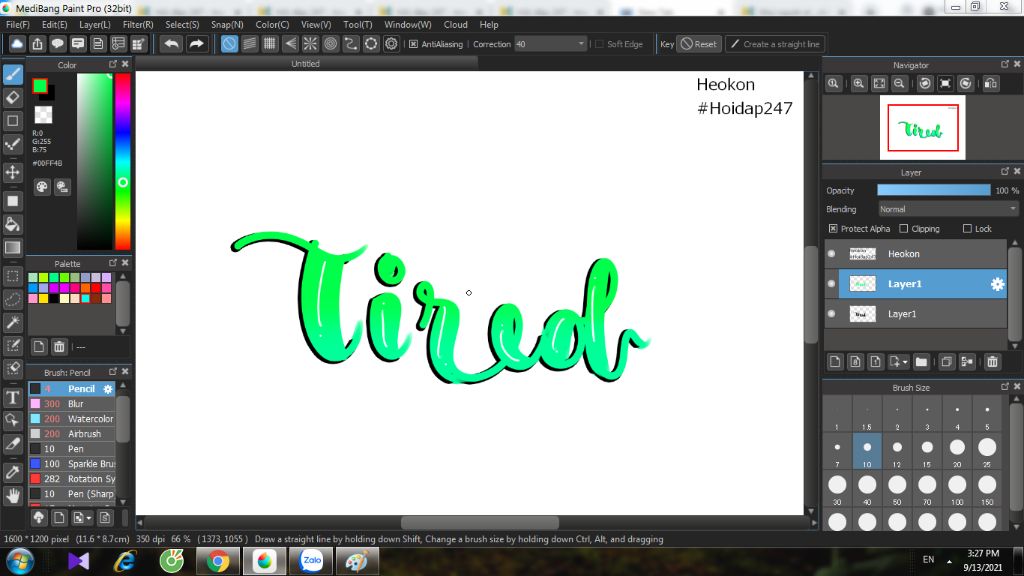Screen dimensions: 1024x576
Task: Turn snap off icon
Action: pos(229,44)
